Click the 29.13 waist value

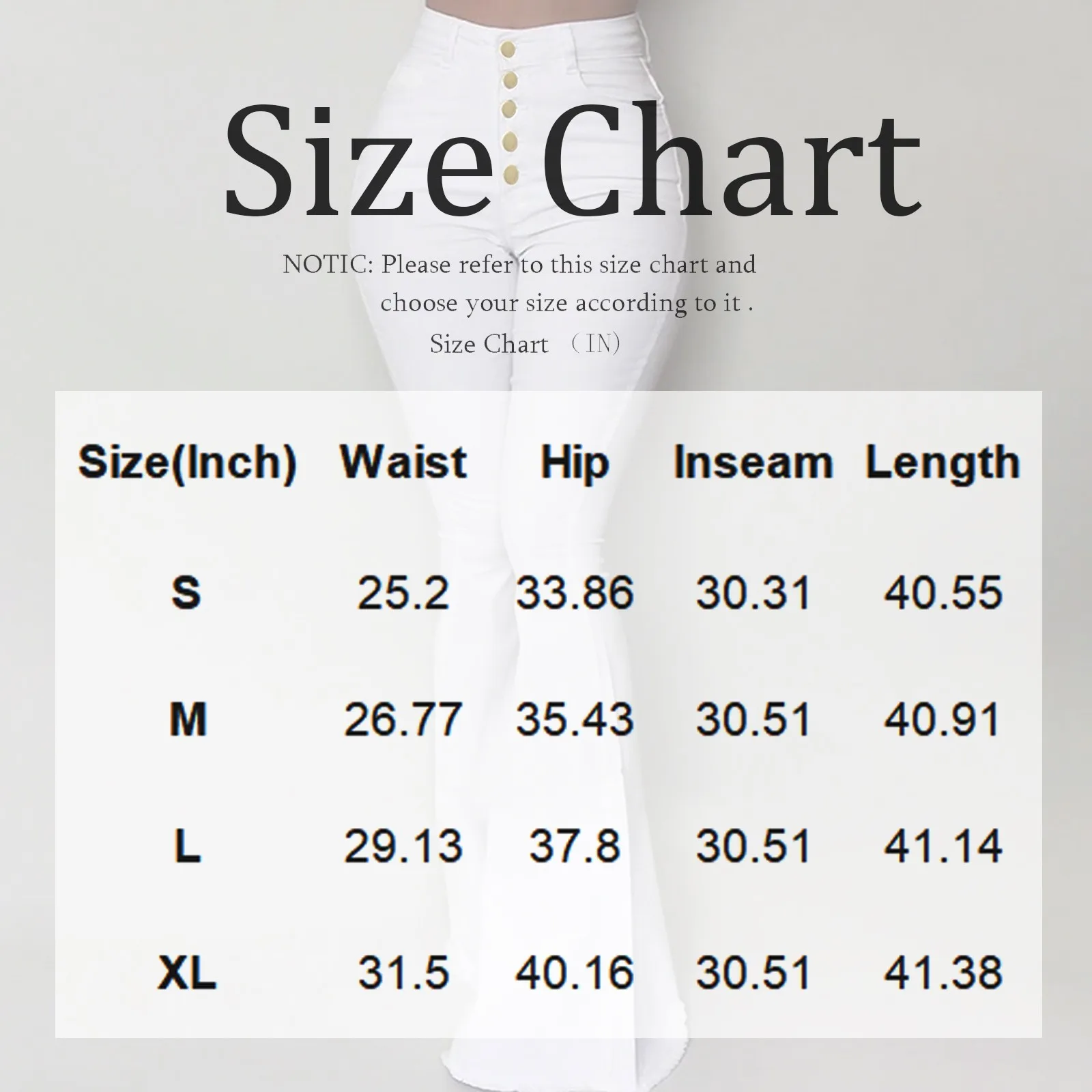click(x=403, y=846)
